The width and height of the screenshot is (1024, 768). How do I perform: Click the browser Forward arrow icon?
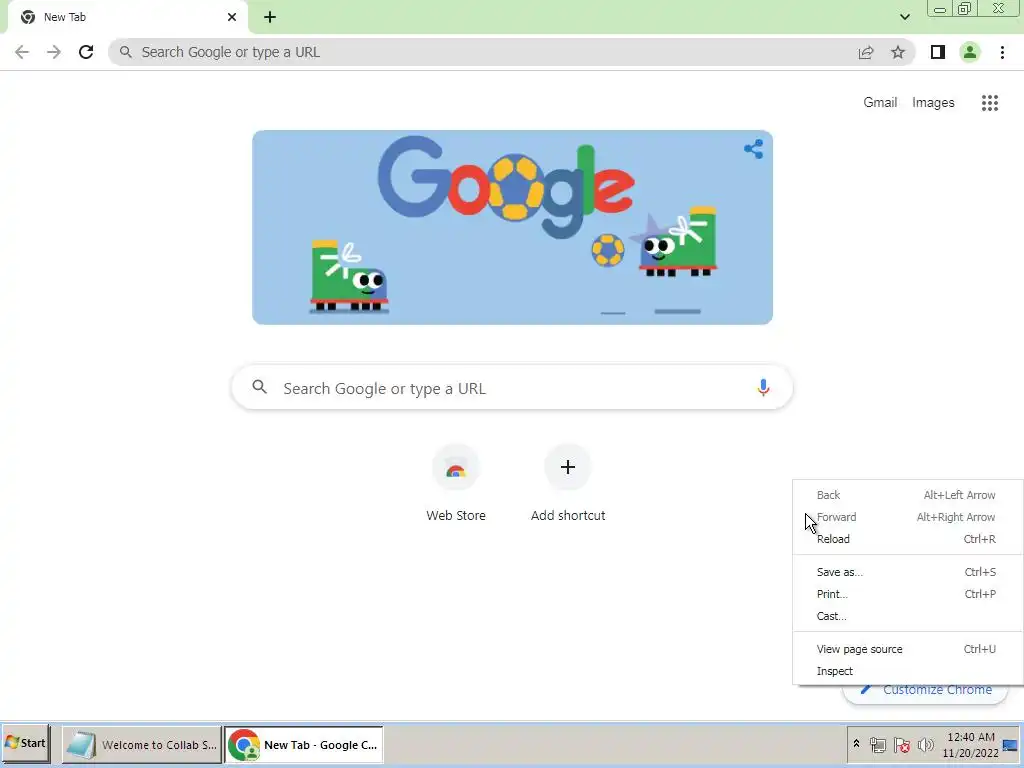coord(54,52)
